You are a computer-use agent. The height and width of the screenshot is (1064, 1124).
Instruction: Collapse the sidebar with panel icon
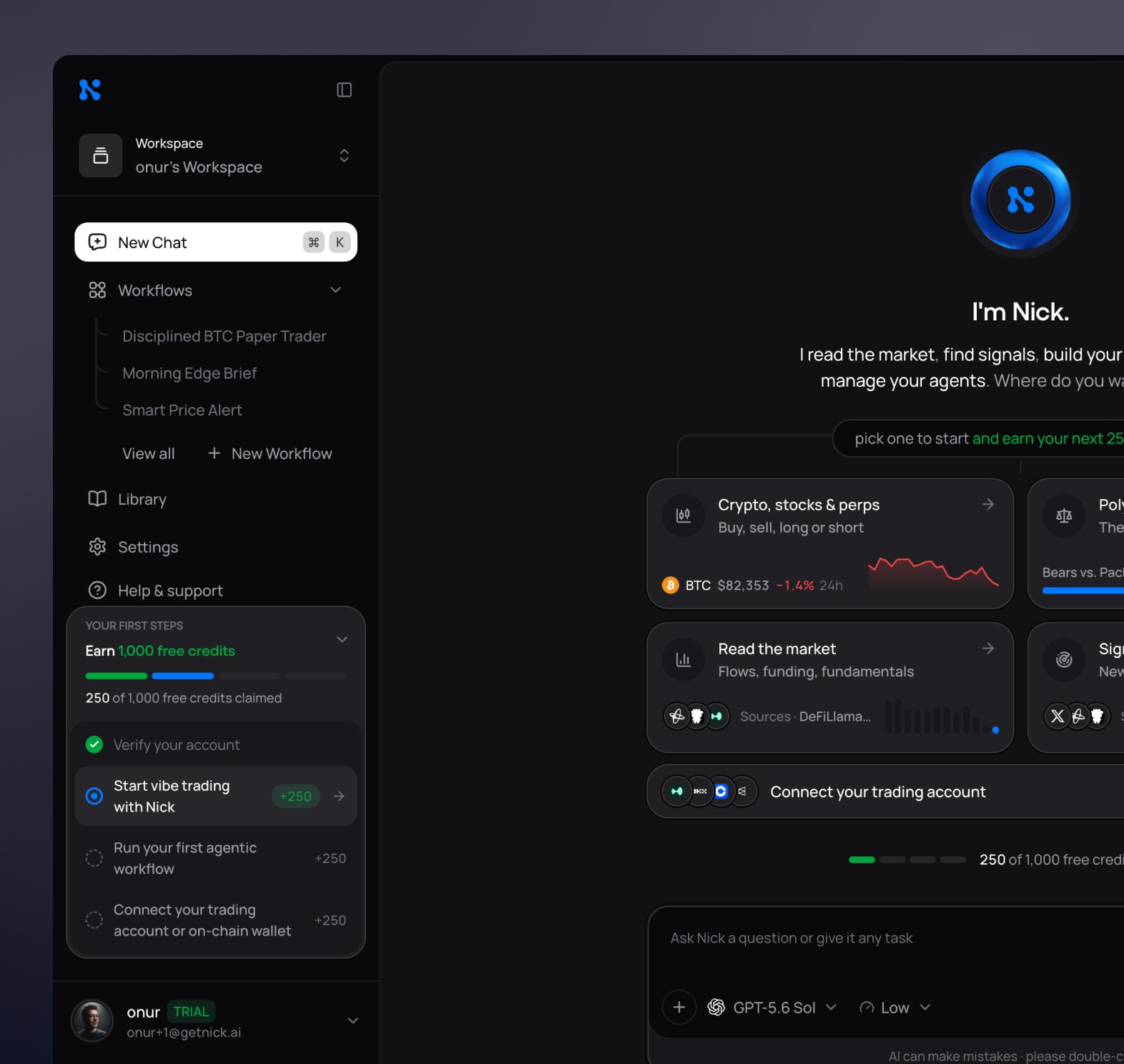click(344, 89)
